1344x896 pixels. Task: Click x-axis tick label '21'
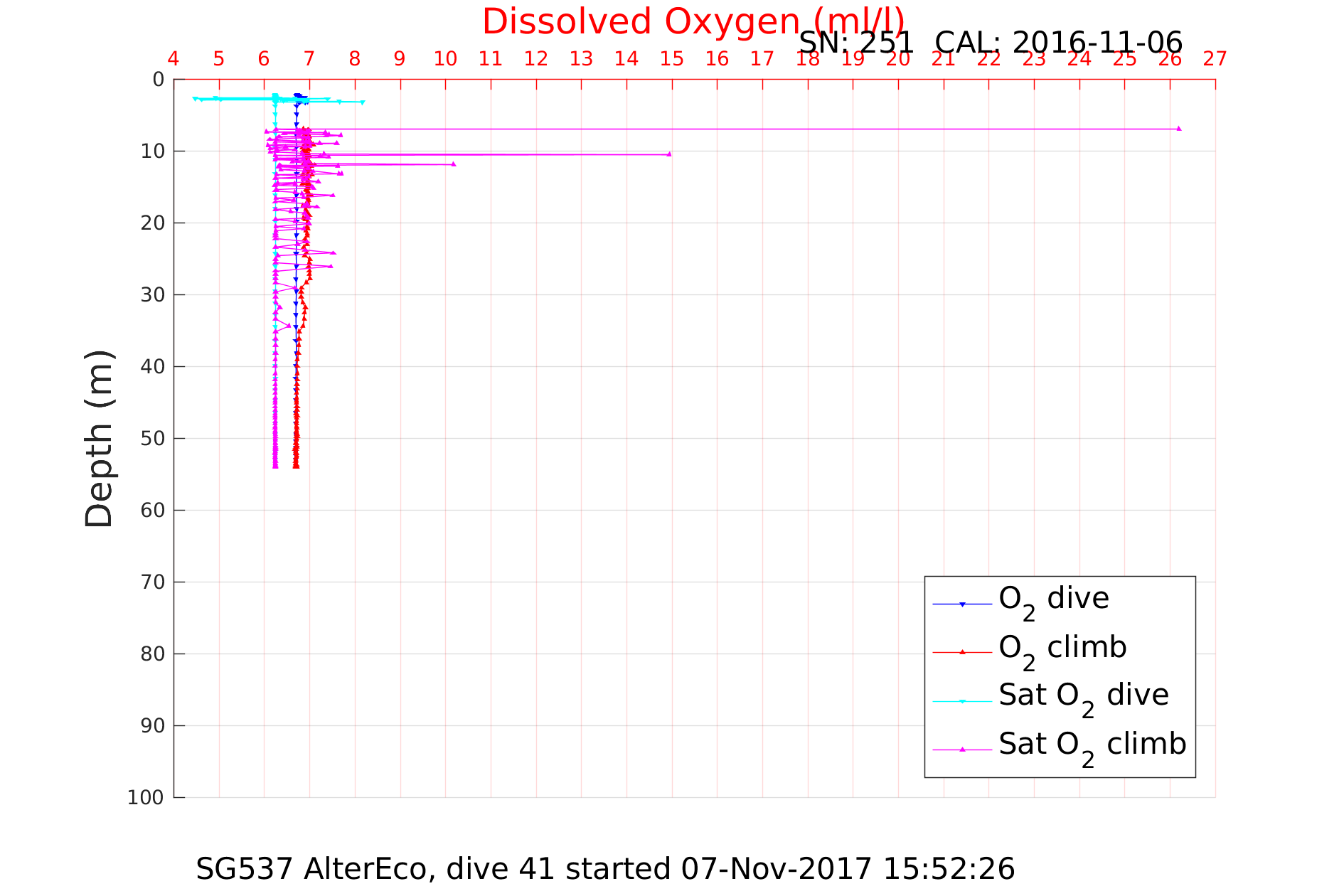pyautogui.click(x=943, y=59)
